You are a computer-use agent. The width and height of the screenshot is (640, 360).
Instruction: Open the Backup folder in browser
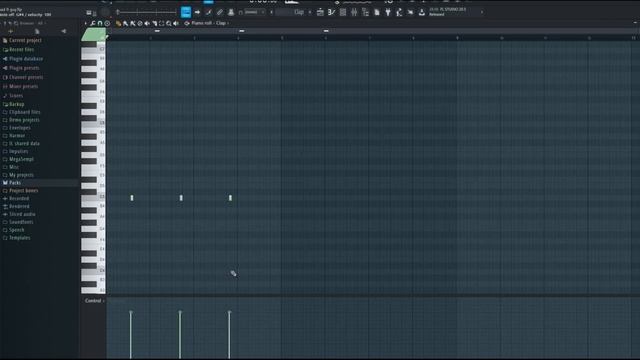pos(13,104)
